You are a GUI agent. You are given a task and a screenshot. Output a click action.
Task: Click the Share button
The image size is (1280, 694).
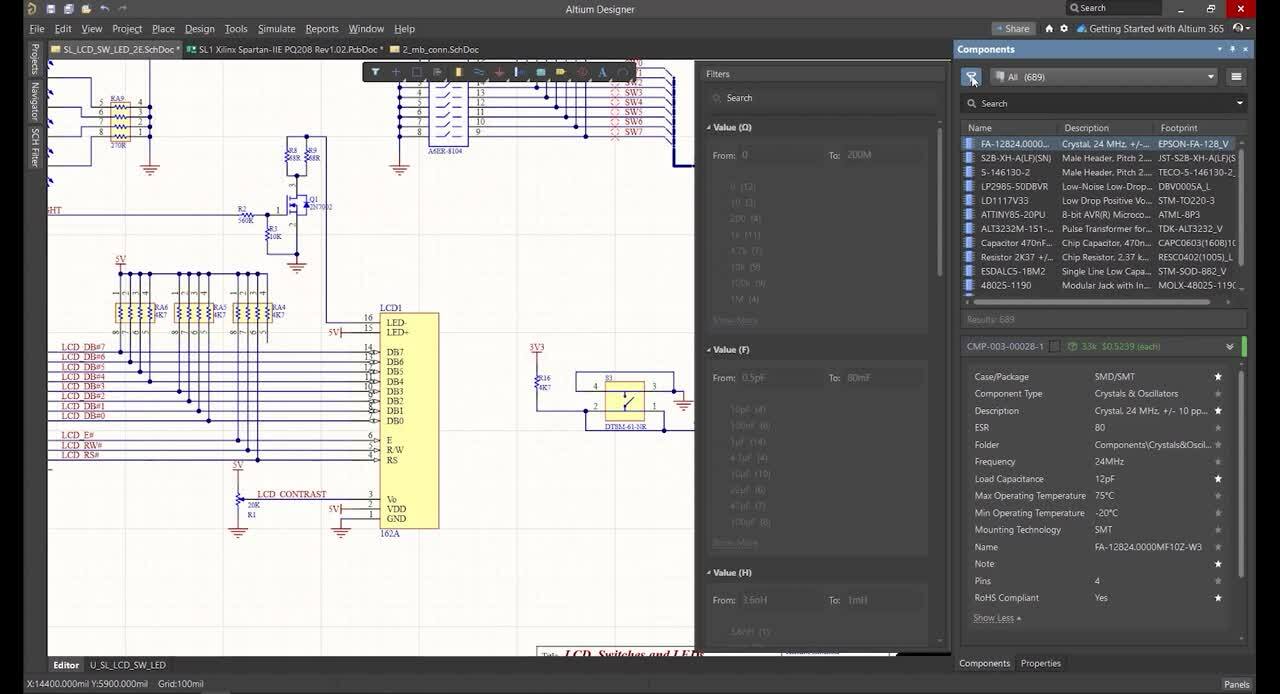coord(1012,29)
